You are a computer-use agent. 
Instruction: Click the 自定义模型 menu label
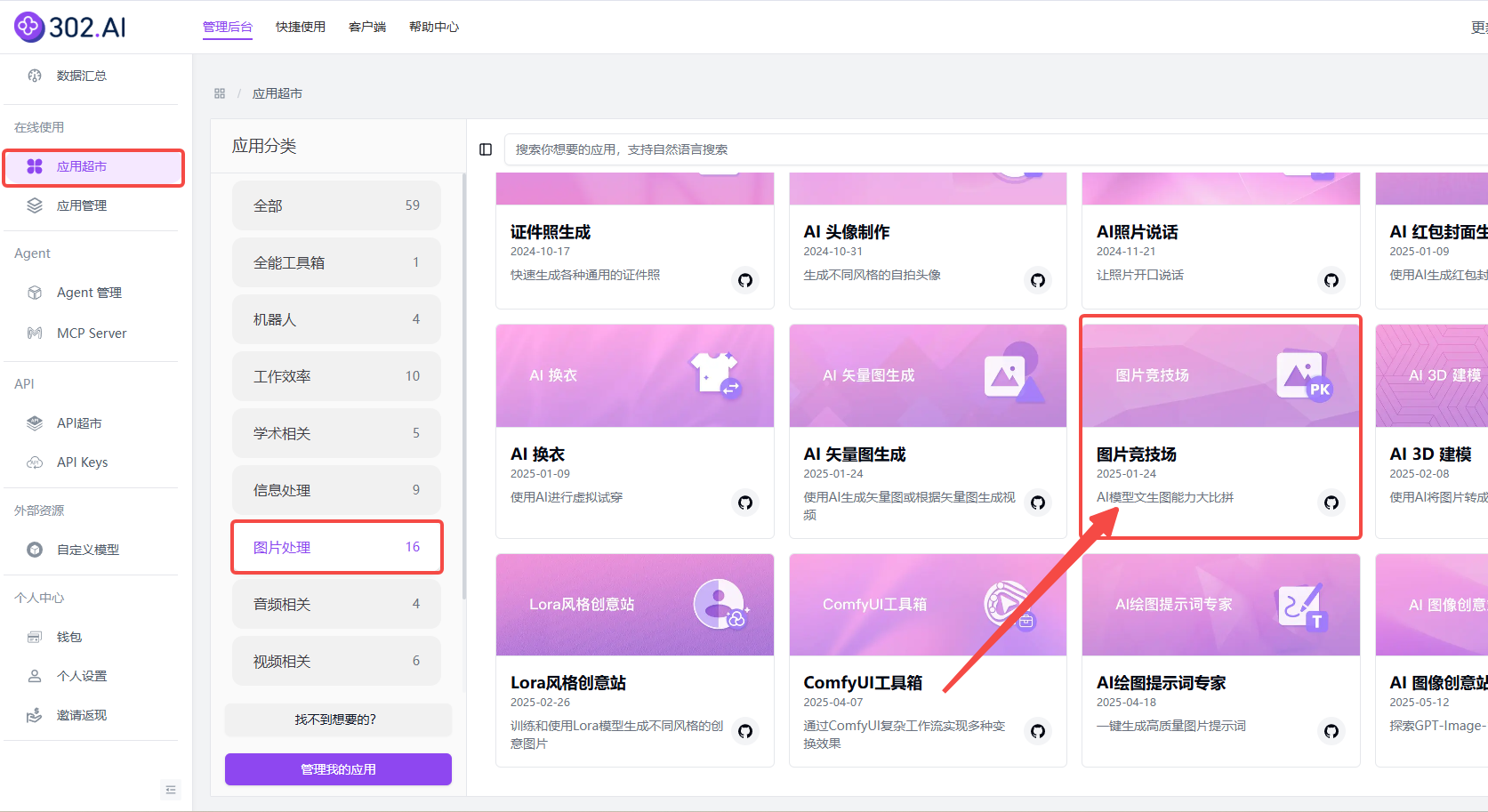(88, 550)
